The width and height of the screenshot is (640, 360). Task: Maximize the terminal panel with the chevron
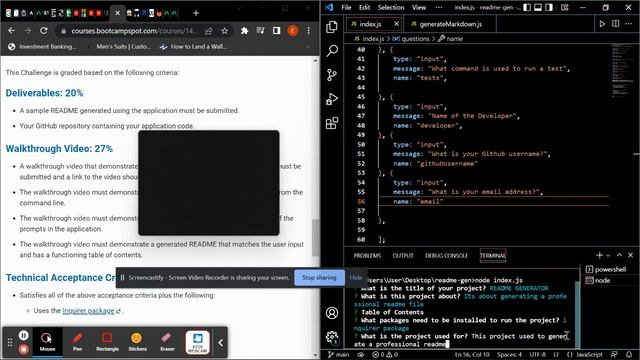619,255
